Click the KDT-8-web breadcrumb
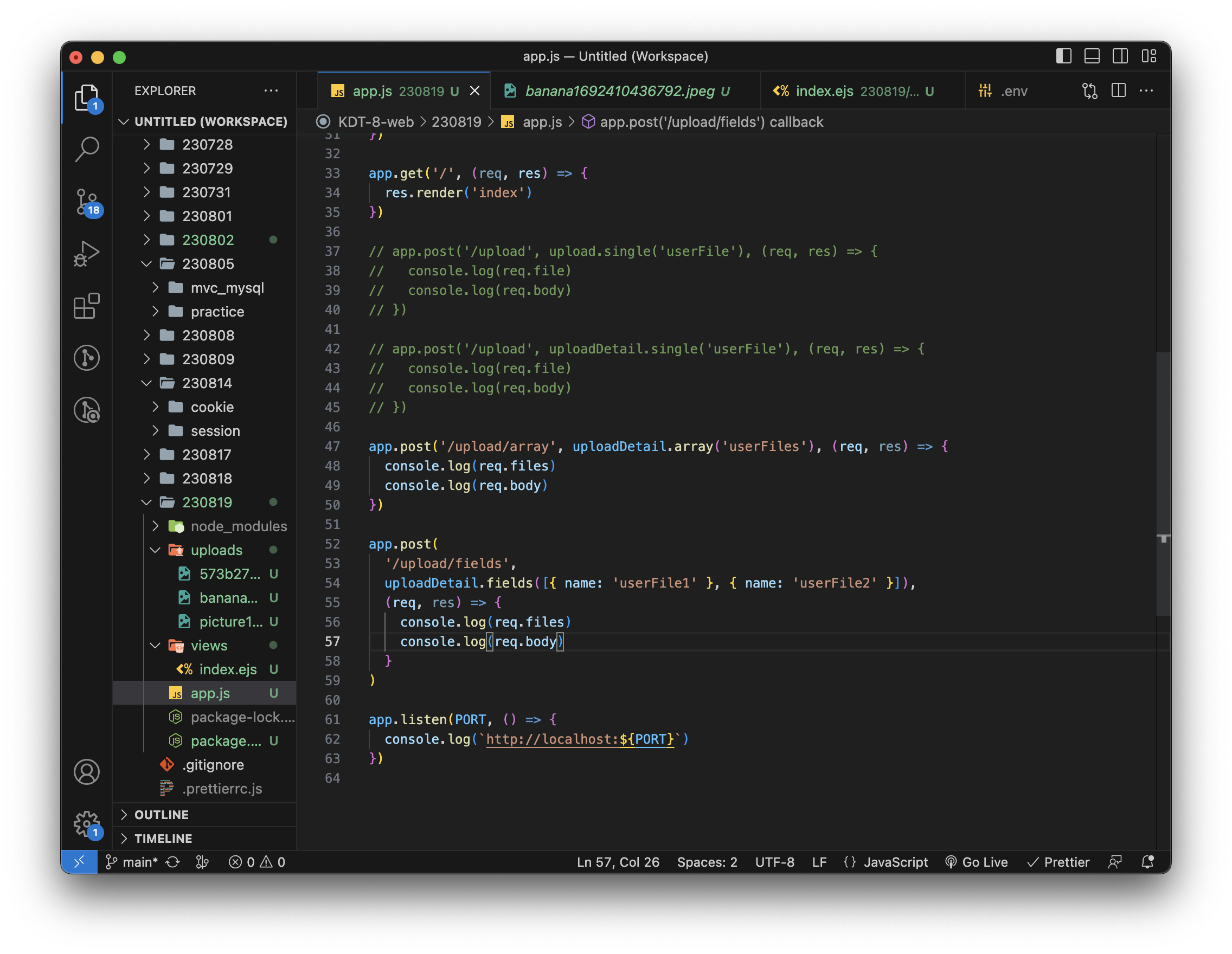 [376, 123]
